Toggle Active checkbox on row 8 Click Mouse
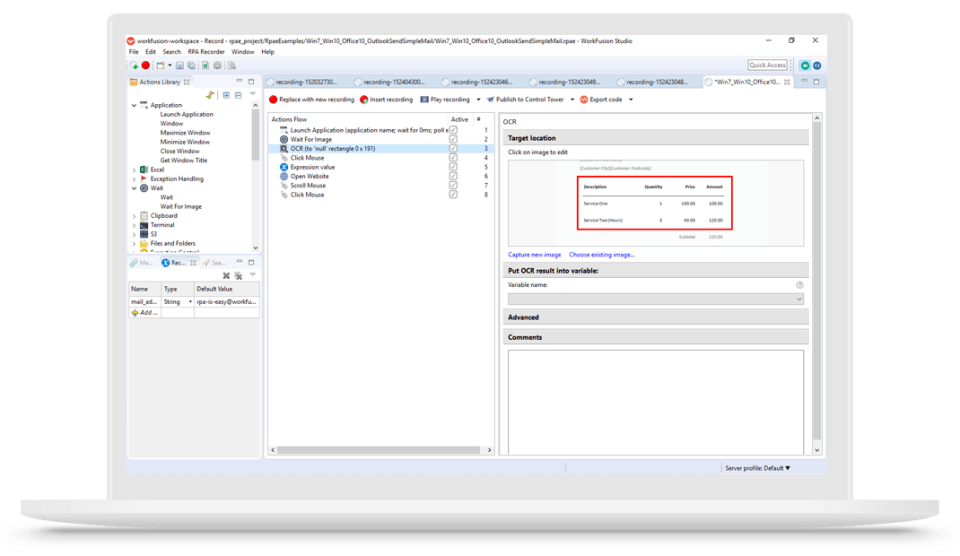Image resolution: width=960 pixels, height=556 pixels. 453,195
